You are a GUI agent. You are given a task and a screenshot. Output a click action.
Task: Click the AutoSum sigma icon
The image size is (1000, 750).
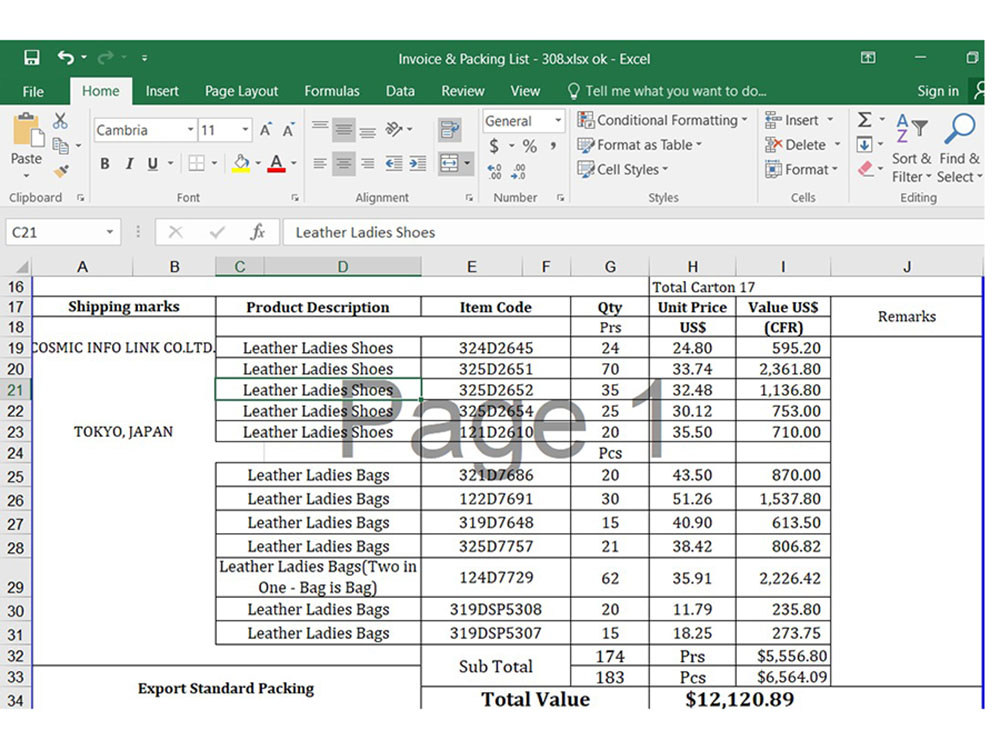point(864,120)
